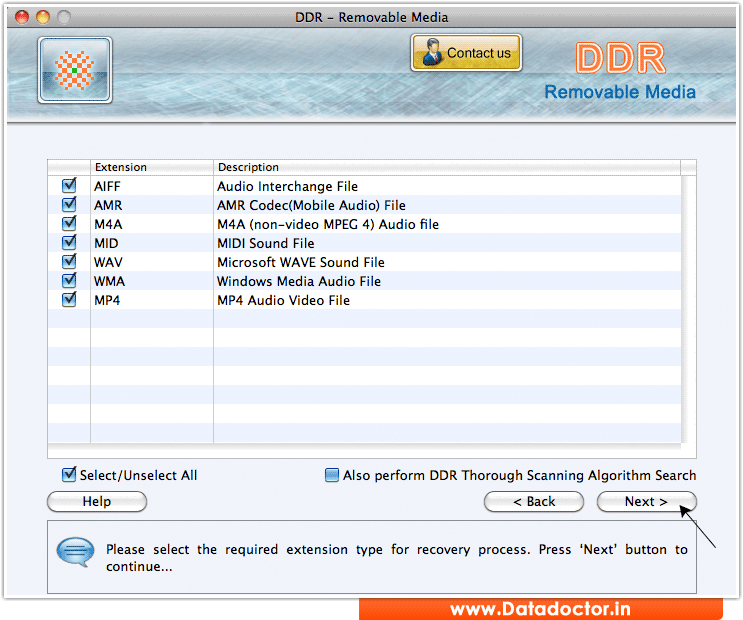
Task: Select 'MIDI Sound File' description
Action: point(266,243)
